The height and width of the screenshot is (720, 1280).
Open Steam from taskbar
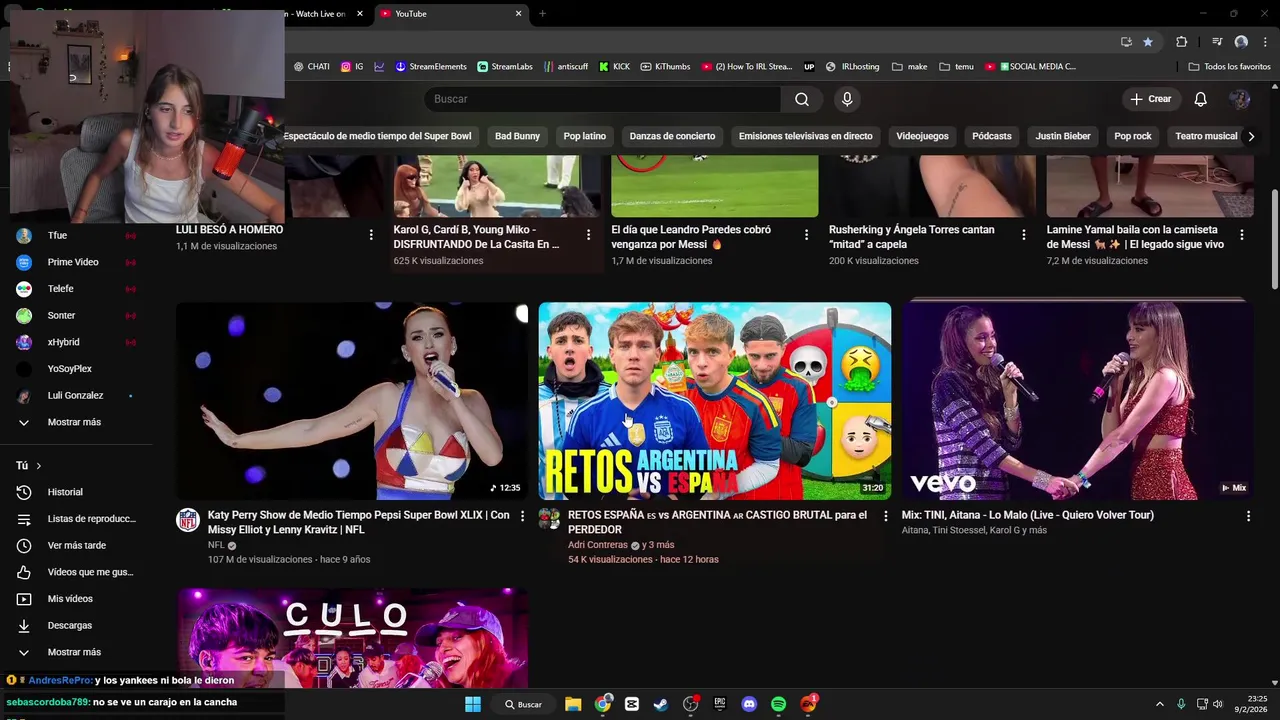[x=661, y=704]
